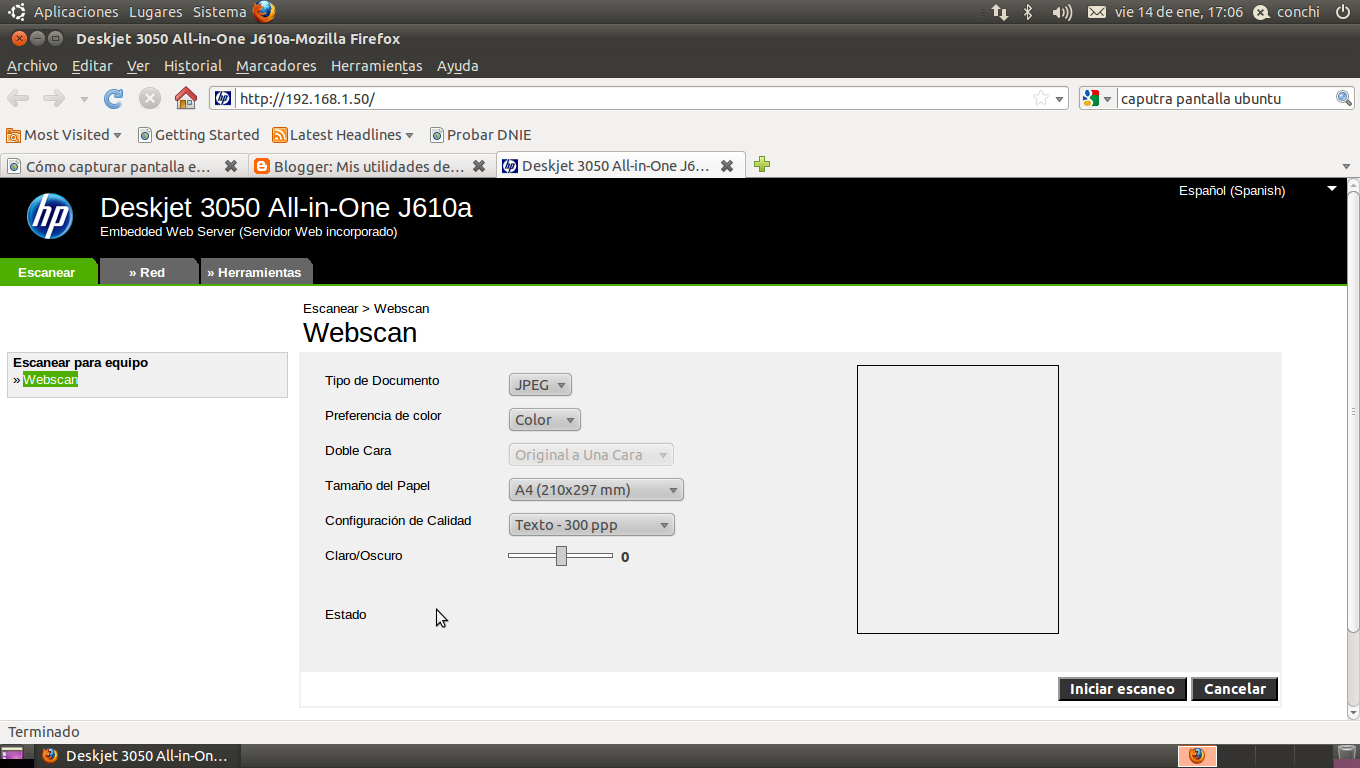Click the HP site icon in the address bar
The height and width of the screenshot is (768, 1360).
223,98
